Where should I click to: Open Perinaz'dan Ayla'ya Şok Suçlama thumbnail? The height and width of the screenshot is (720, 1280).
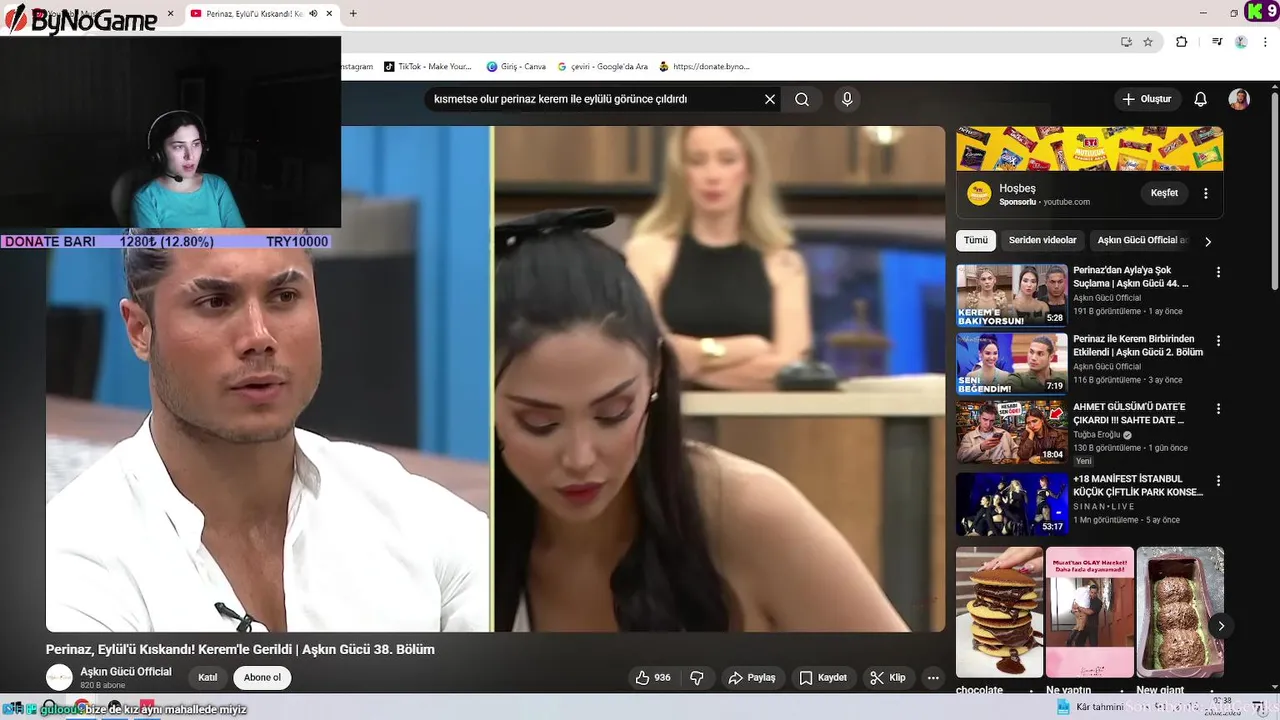coord(1012,296)
